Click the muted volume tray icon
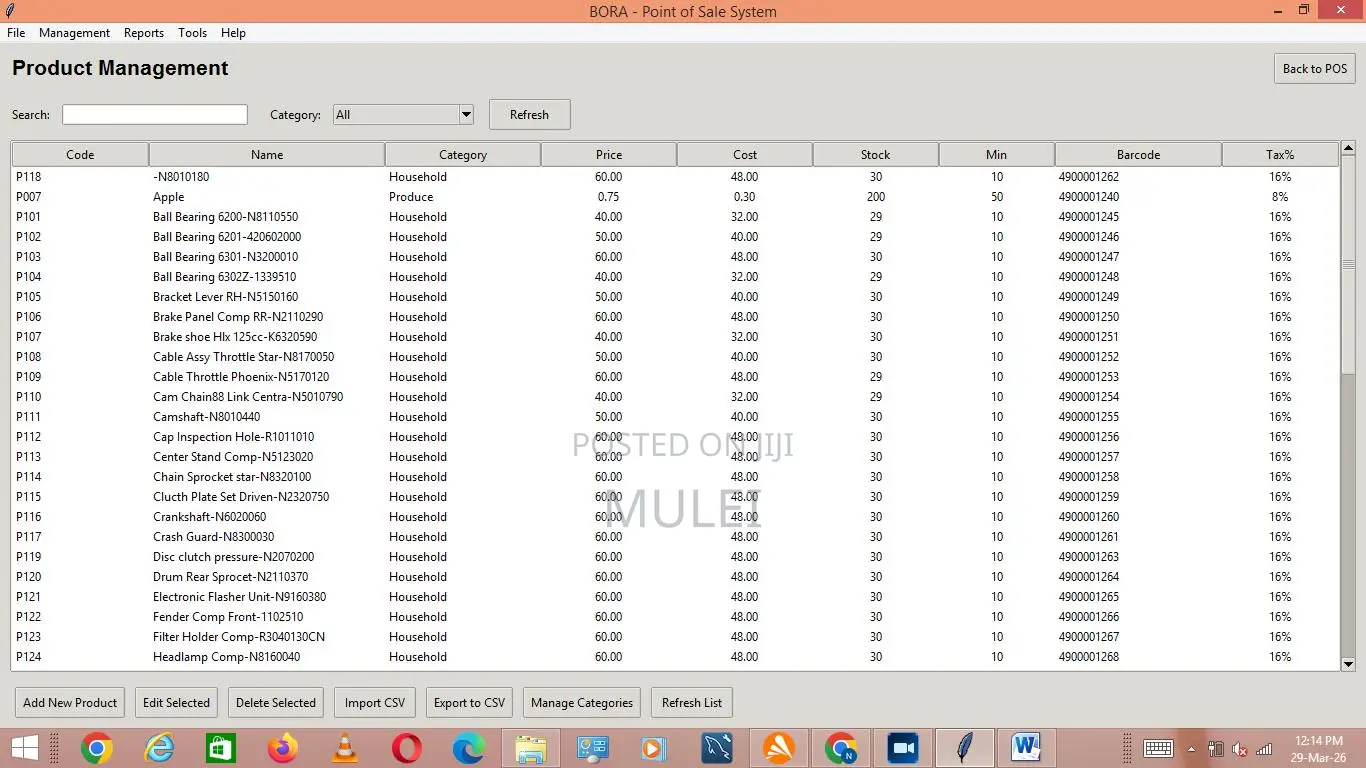 [1240, 748]
